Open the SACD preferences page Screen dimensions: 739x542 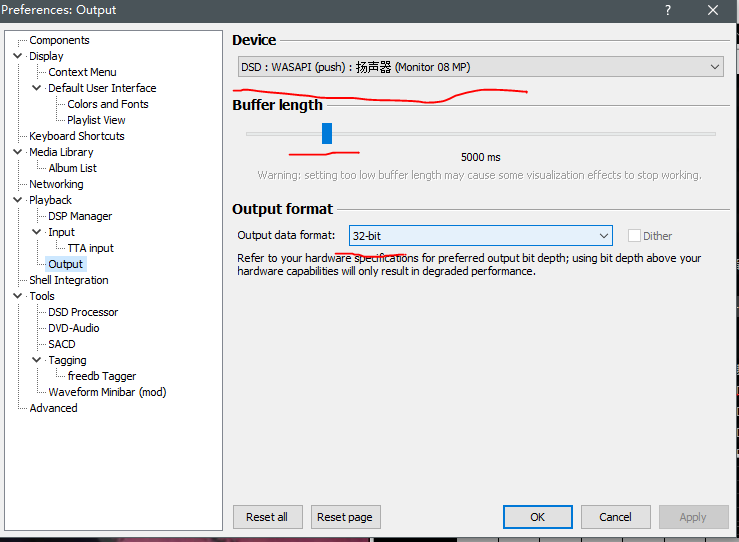pyautogui.click(x=62, y=344)
